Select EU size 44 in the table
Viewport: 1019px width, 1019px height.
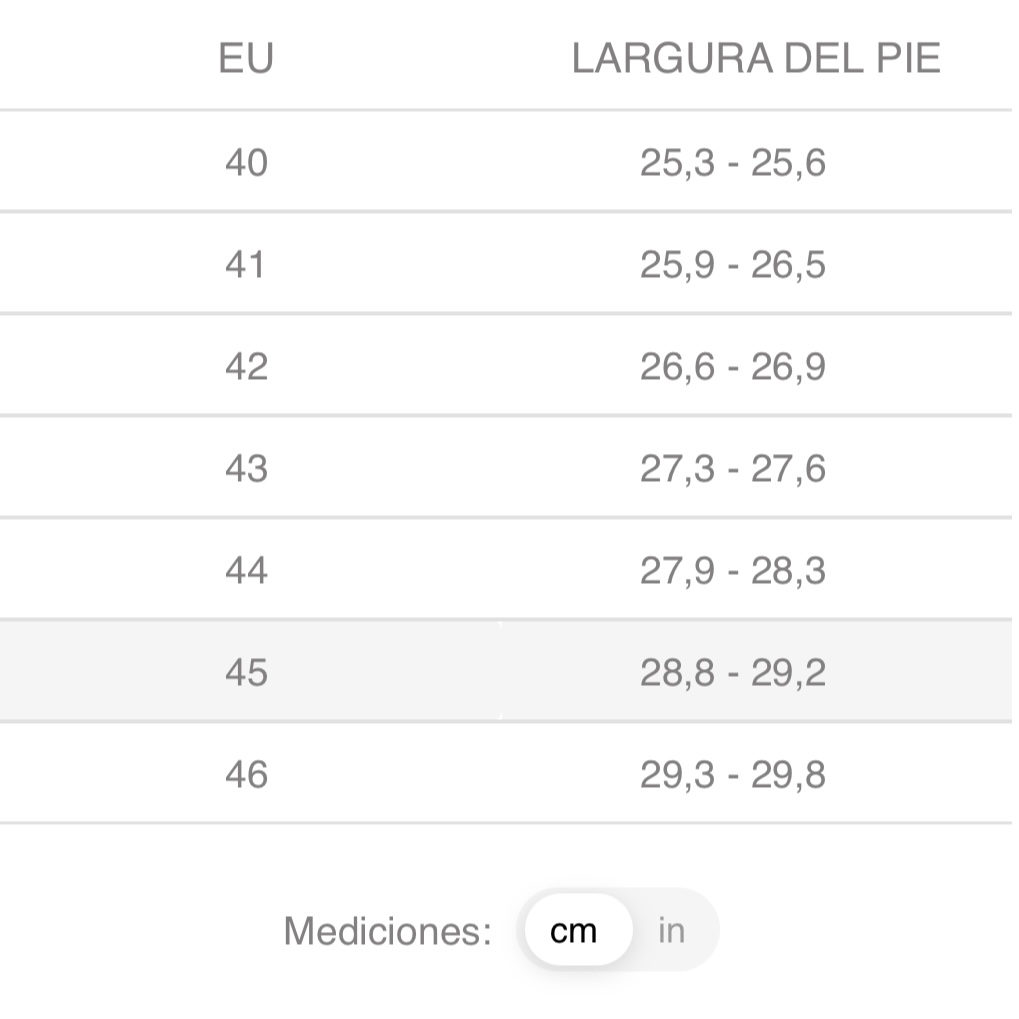[246, 571]
